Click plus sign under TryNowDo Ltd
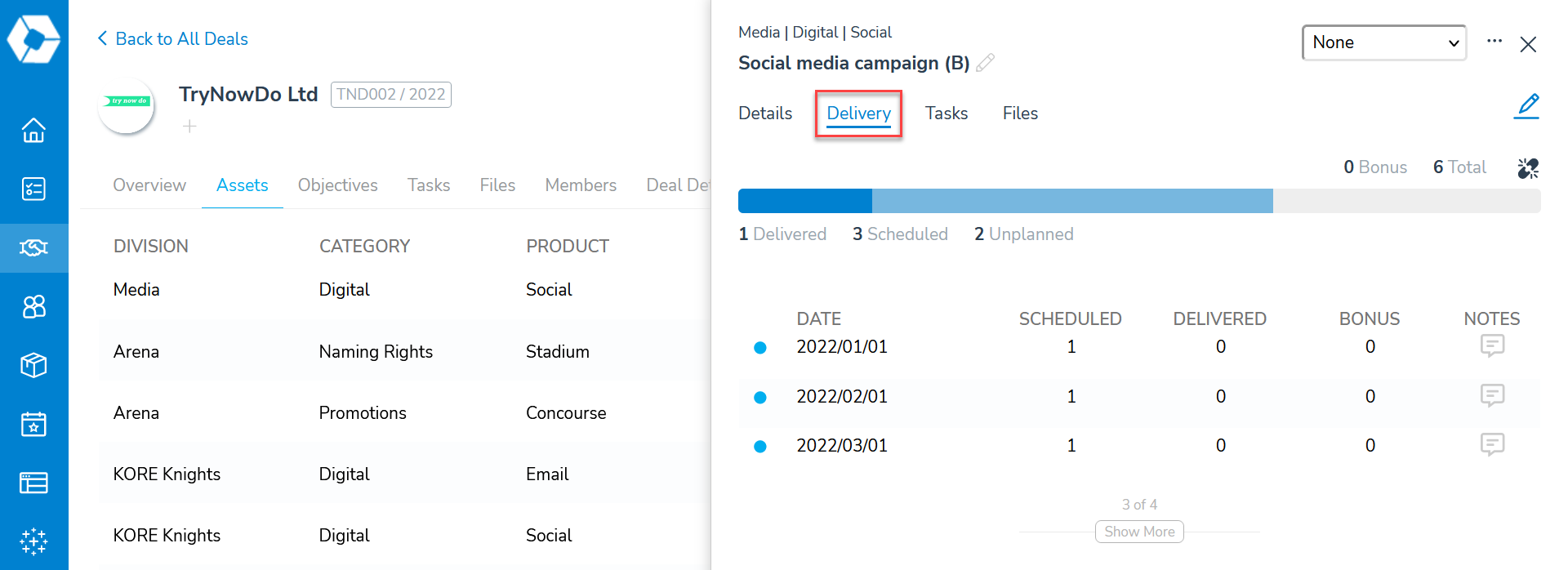Screen dimensions: 1568x570 [189, 127]
